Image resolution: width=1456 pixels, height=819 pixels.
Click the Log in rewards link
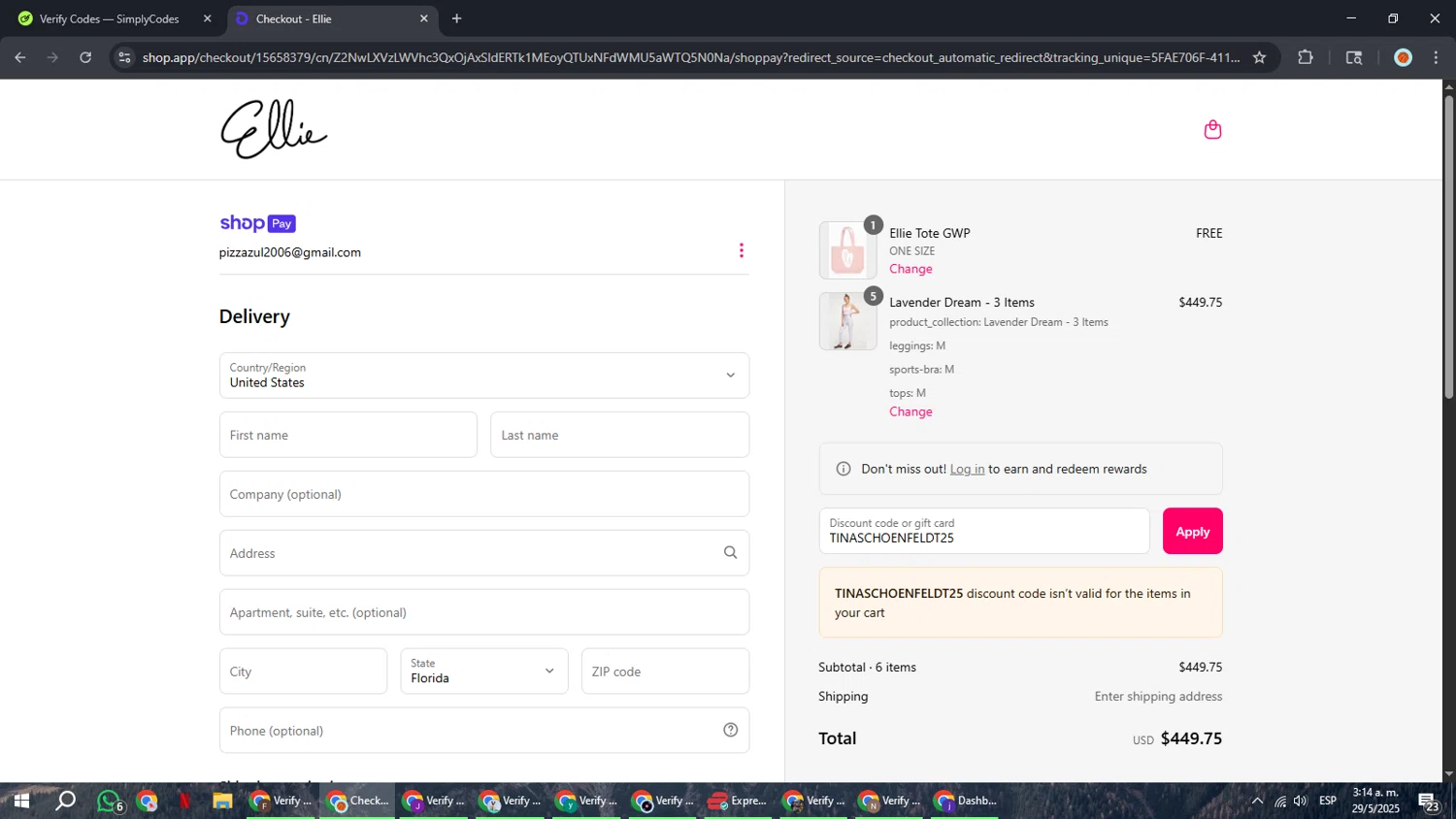[x=967, y=469]
